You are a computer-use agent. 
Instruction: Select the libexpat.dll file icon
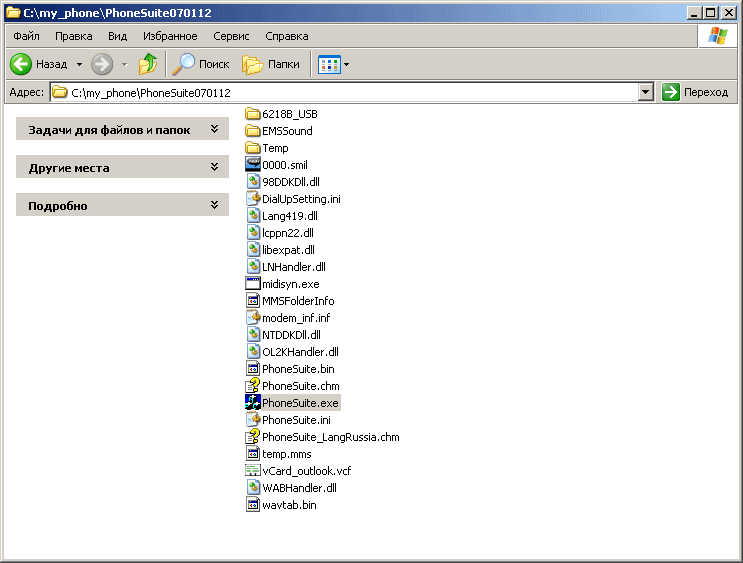click(253, 250)
